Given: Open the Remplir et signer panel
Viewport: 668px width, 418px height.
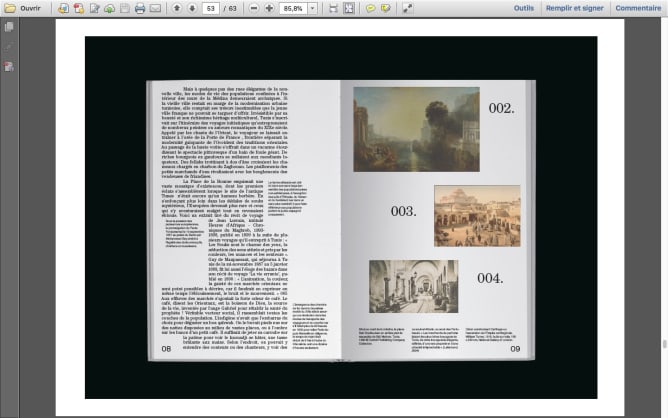Looking at the screenshot, I should (x=574, y=8).
